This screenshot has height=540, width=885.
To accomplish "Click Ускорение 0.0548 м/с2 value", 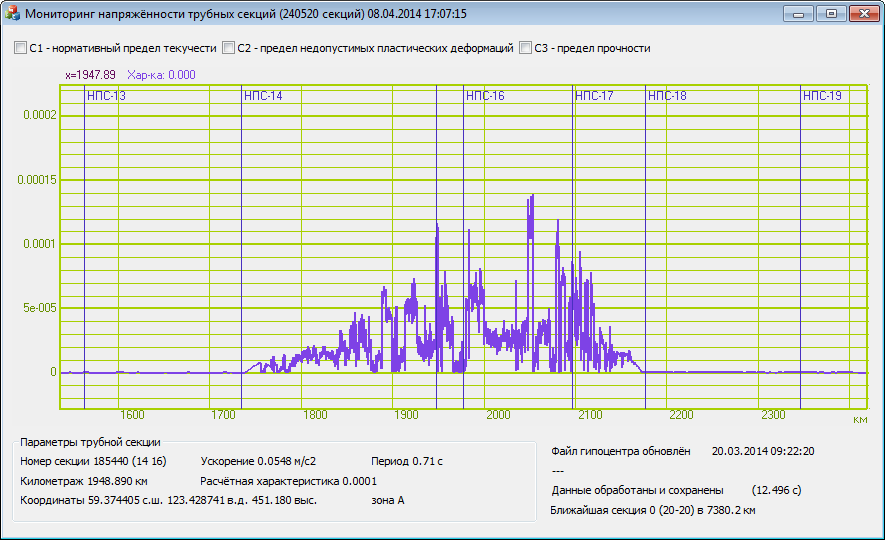I will click(x=258, y=462).
